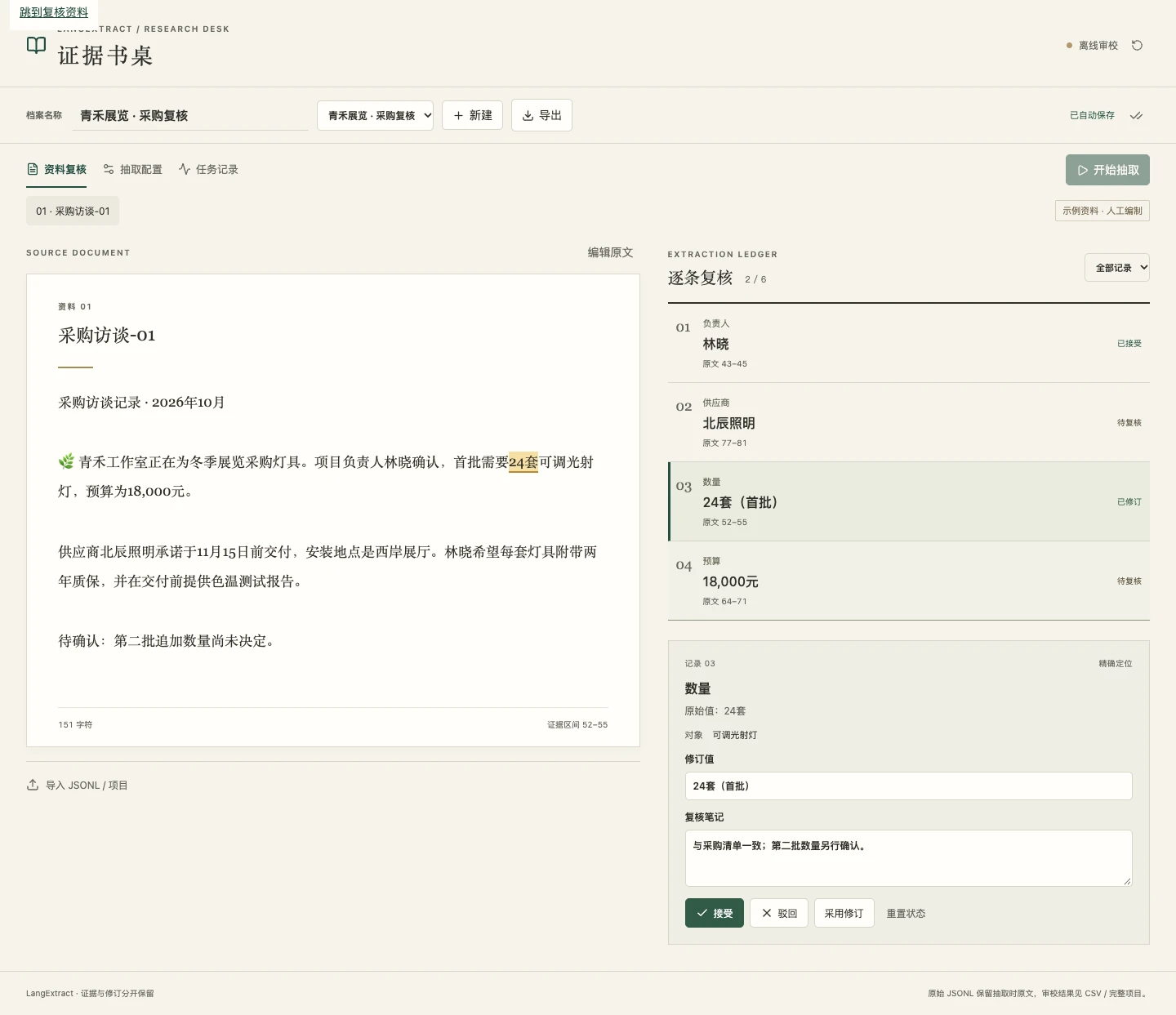The image size is (1176, 1015).
Task: Open the 任务记录 tab
Action: click(208, 169)
